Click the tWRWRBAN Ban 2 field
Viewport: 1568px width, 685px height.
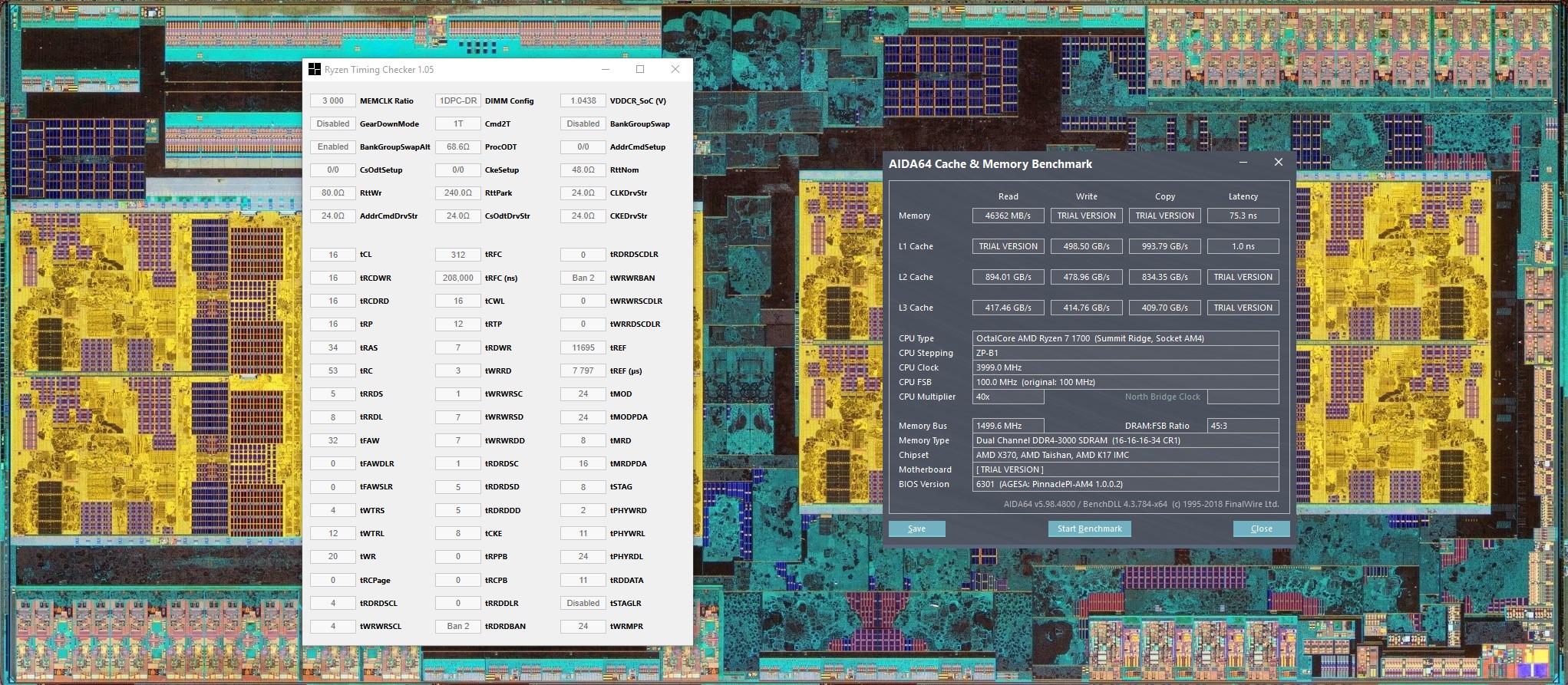click(583, 278)
